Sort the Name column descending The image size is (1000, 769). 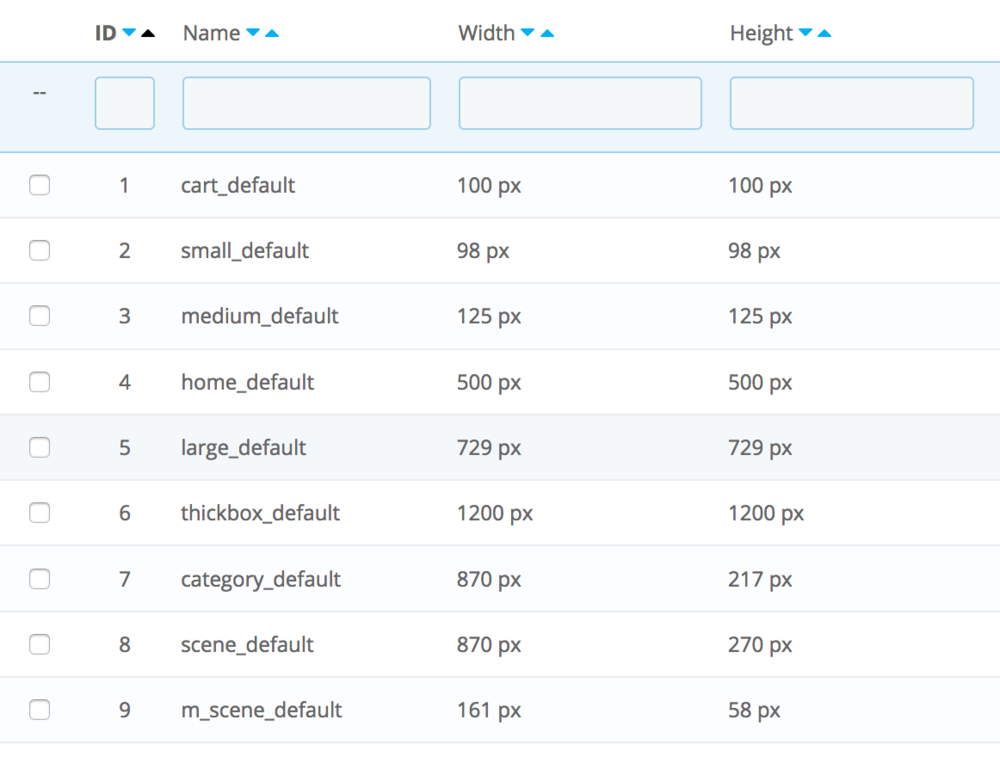pyautogui.click(x=255, y=33)
